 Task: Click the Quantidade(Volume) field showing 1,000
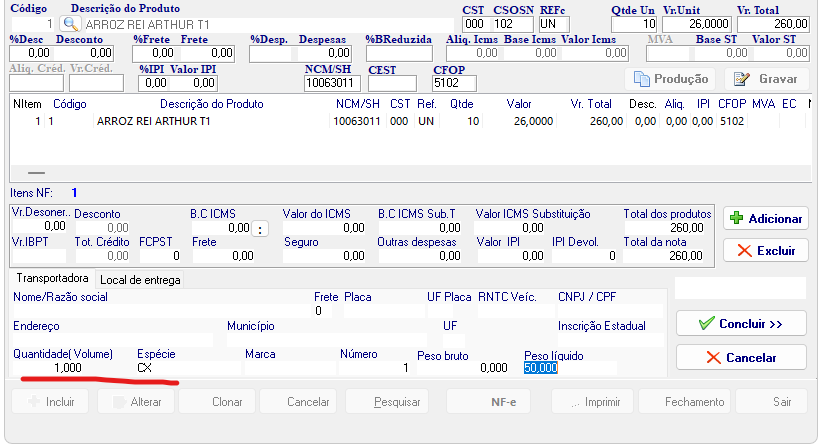click(x=48, y=368)
